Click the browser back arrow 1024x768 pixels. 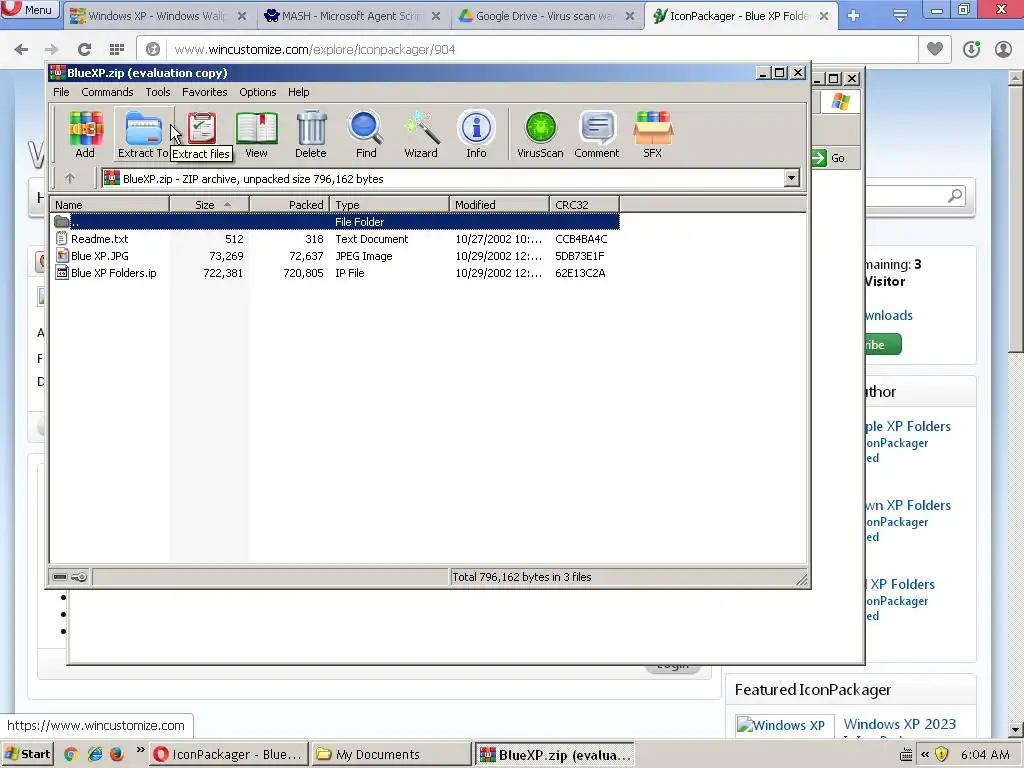pos(21,49)
